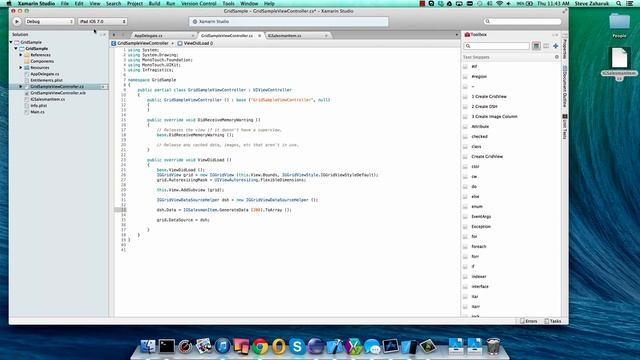Select the #if snippet

tap(474, 66)
